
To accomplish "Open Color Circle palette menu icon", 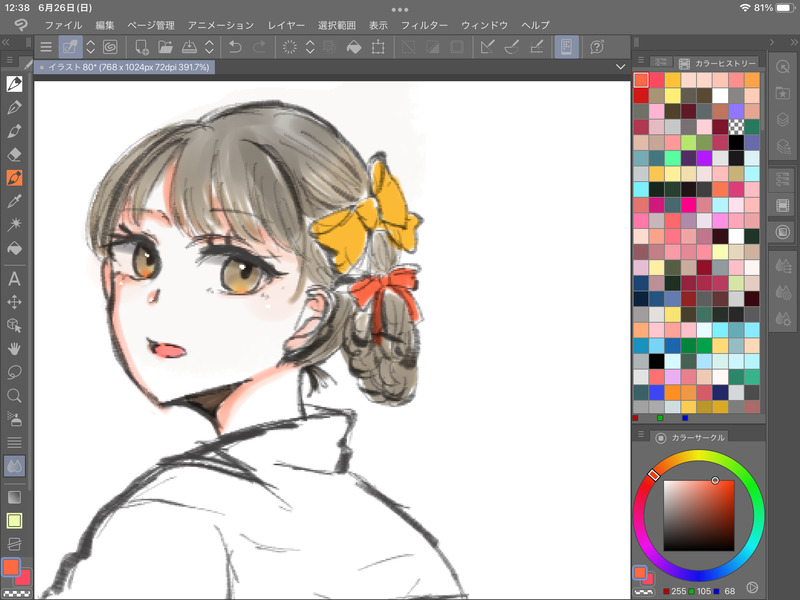I will [641, 434].
